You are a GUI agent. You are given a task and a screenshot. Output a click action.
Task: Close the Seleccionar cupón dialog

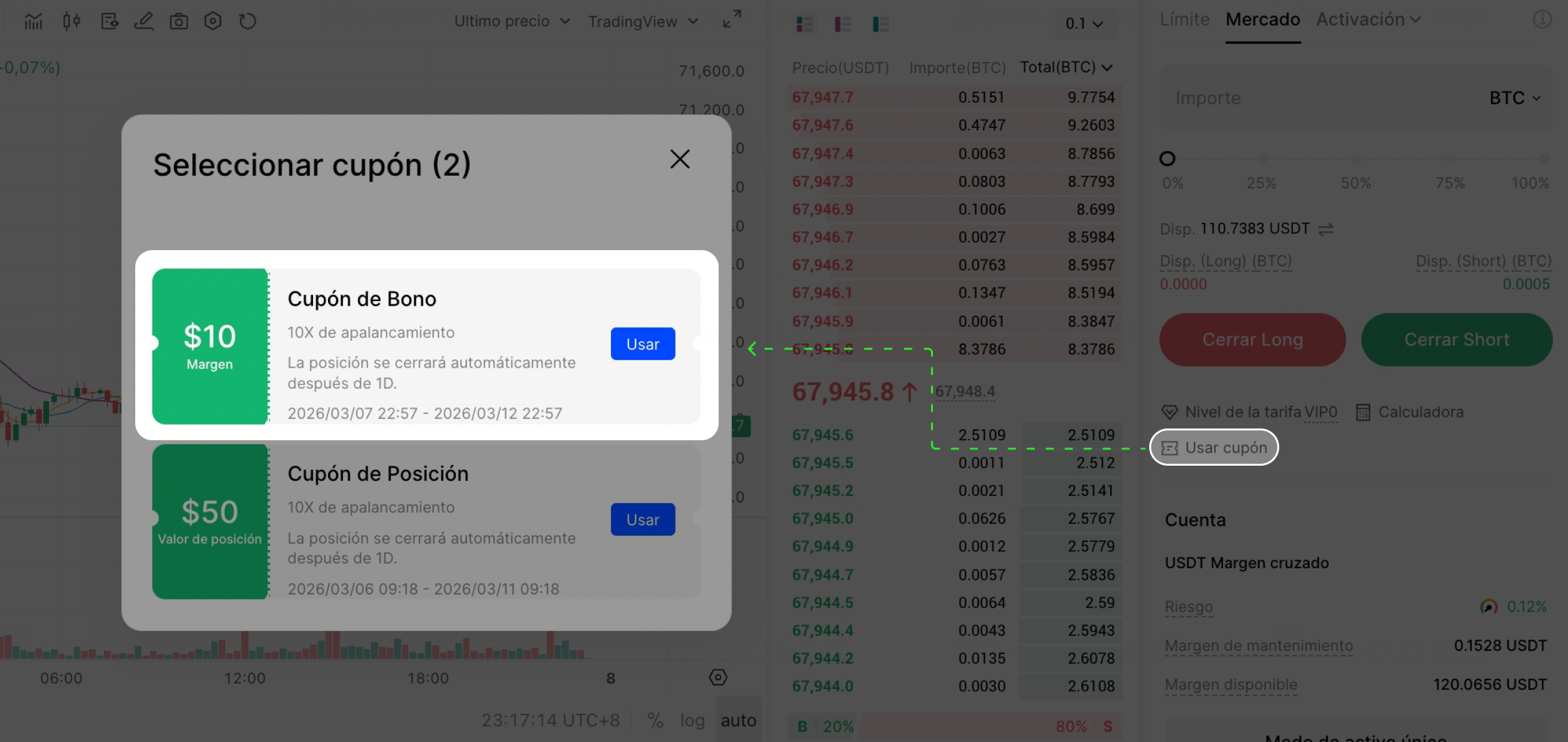[679, 159]
